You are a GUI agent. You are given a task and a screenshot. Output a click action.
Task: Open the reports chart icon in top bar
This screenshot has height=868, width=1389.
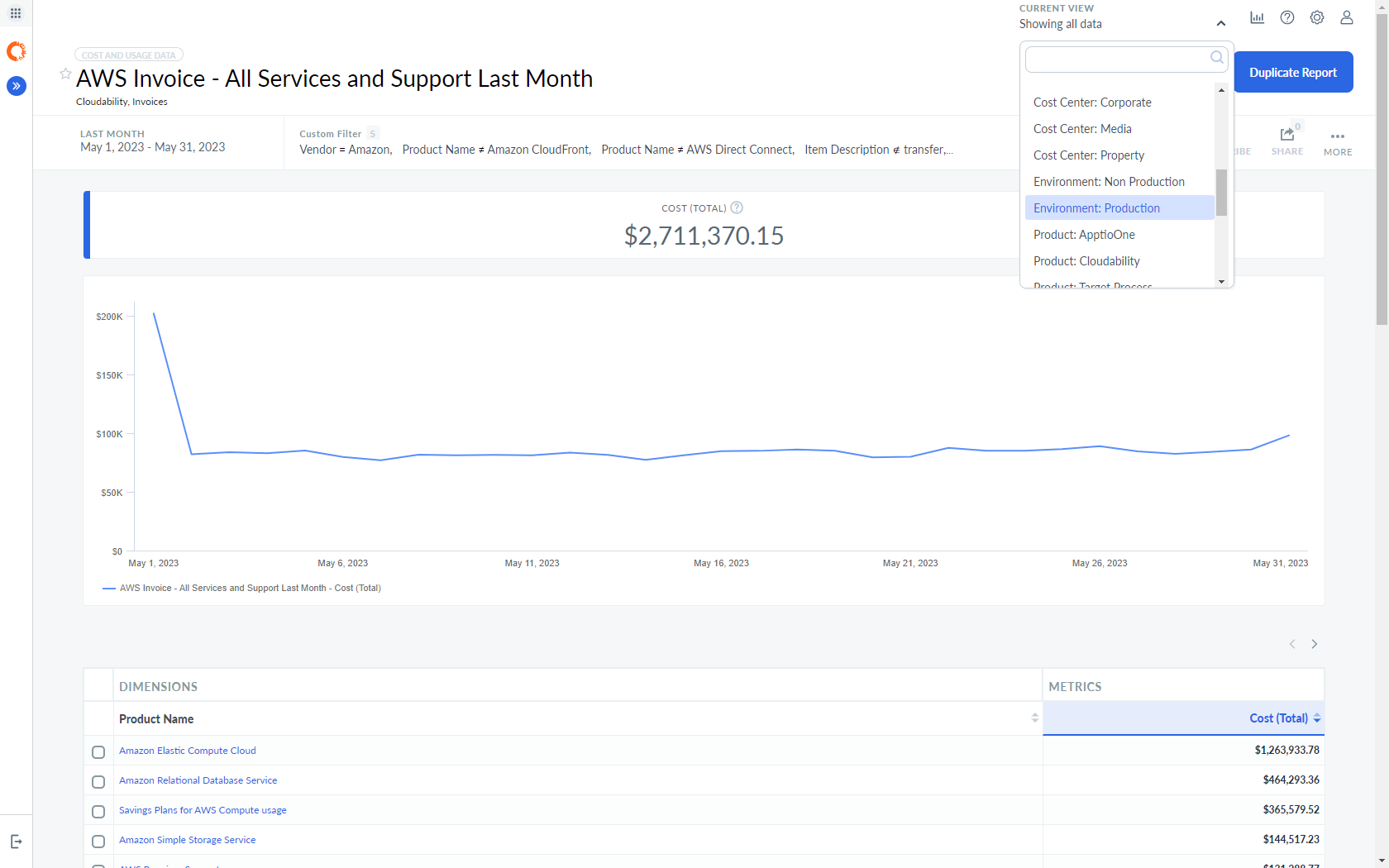pos(1258,17)
